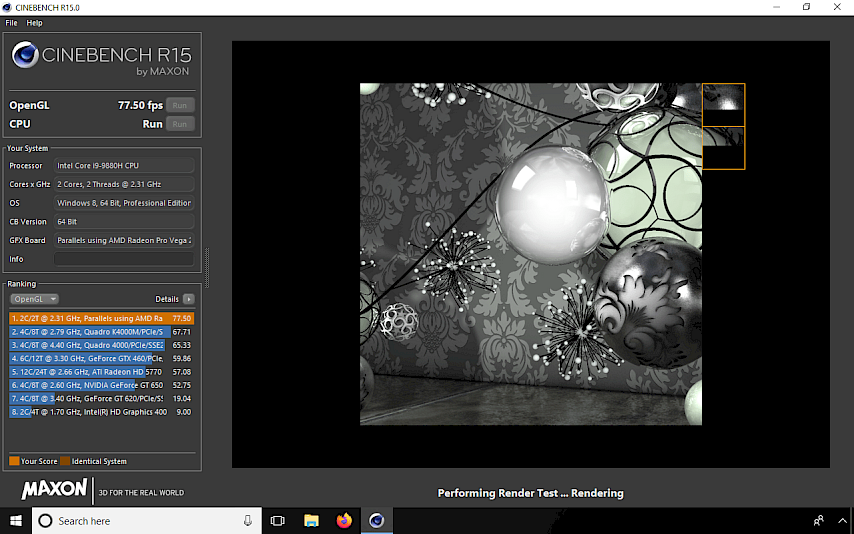Open Task View from taskbar
854x534 pixels.
point(278,521)
